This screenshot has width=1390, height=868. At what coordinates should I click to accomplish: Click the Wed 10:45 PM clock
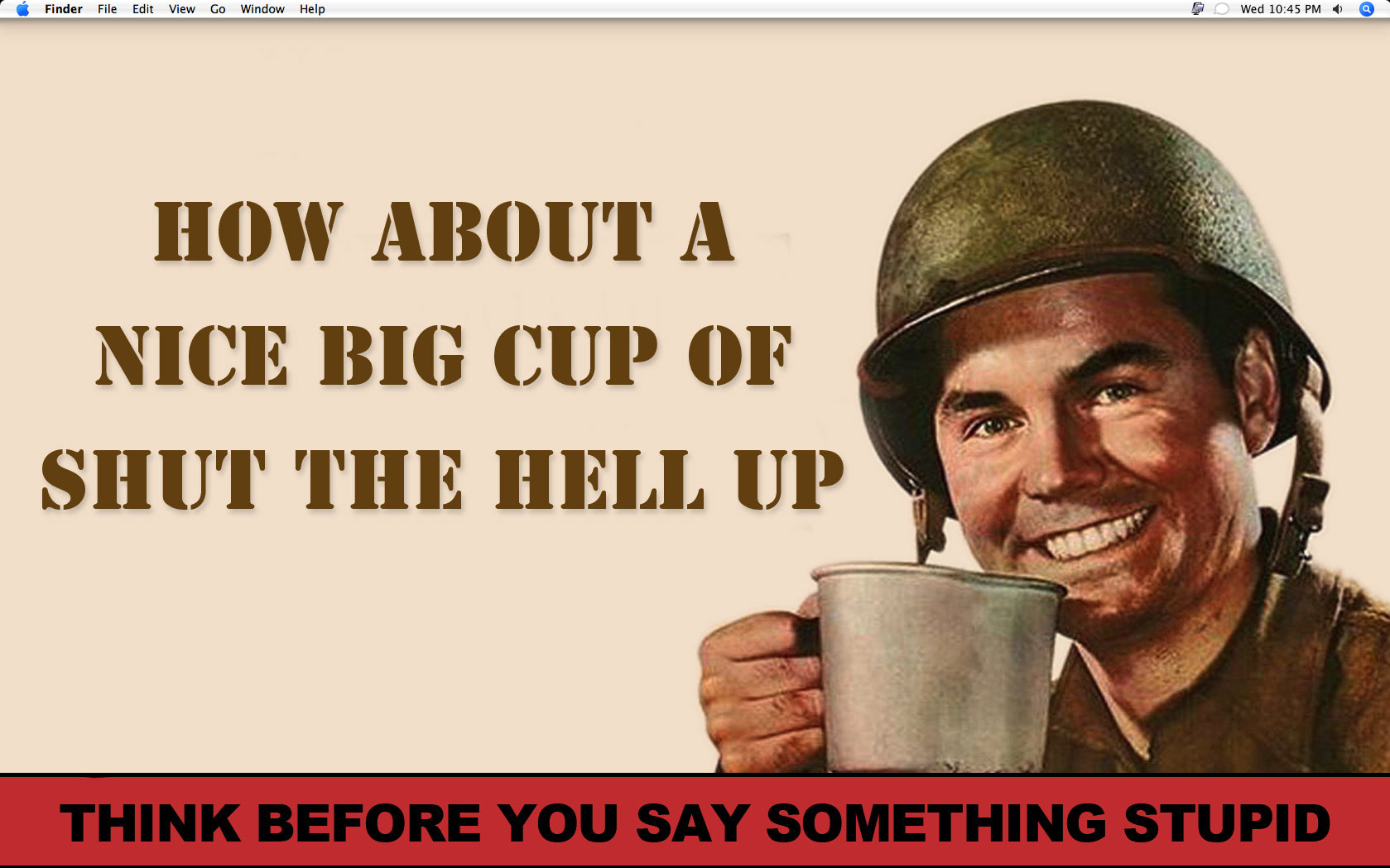point(1281,9)
